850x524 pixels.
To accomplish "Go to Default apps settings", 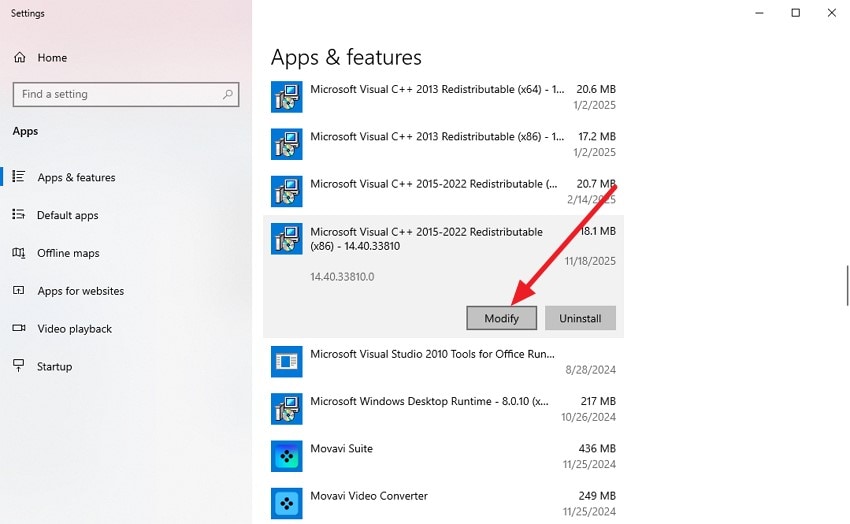I will [x=126, y=215].
